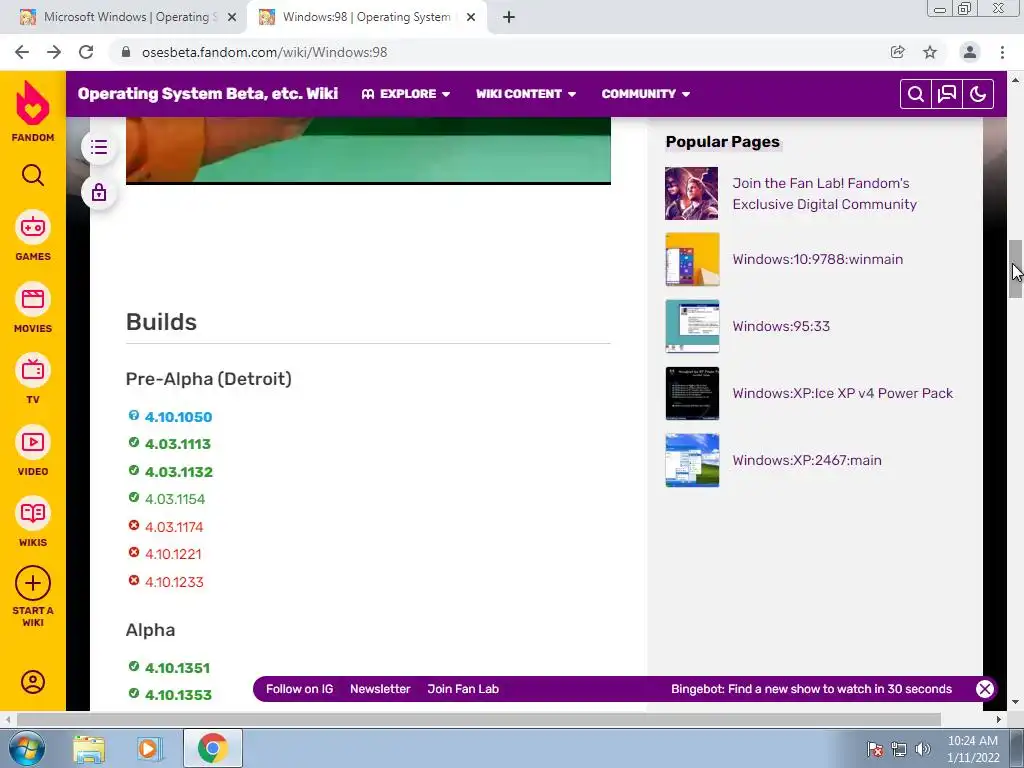The width and height of the screenshot is (1024, 768).
Task: Click the Windows:95:33 thumbnail image
Action: tap(692, 326)
